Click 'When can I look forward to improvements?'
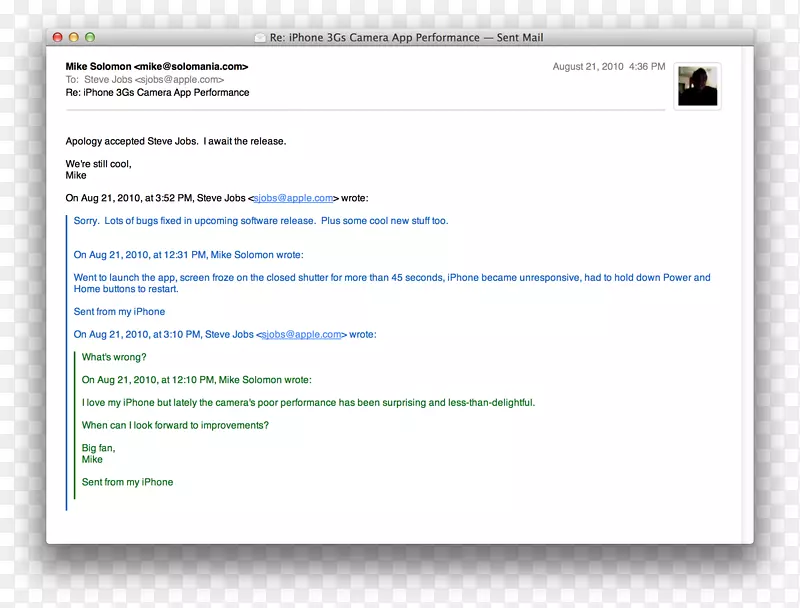Screen dimensions: 800x608 tap(175, 425)
